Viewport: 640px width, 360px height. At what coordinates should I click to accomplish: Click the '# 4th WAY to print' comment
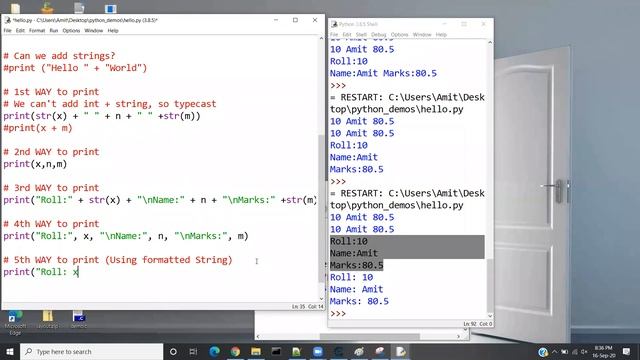click(51, 224)
